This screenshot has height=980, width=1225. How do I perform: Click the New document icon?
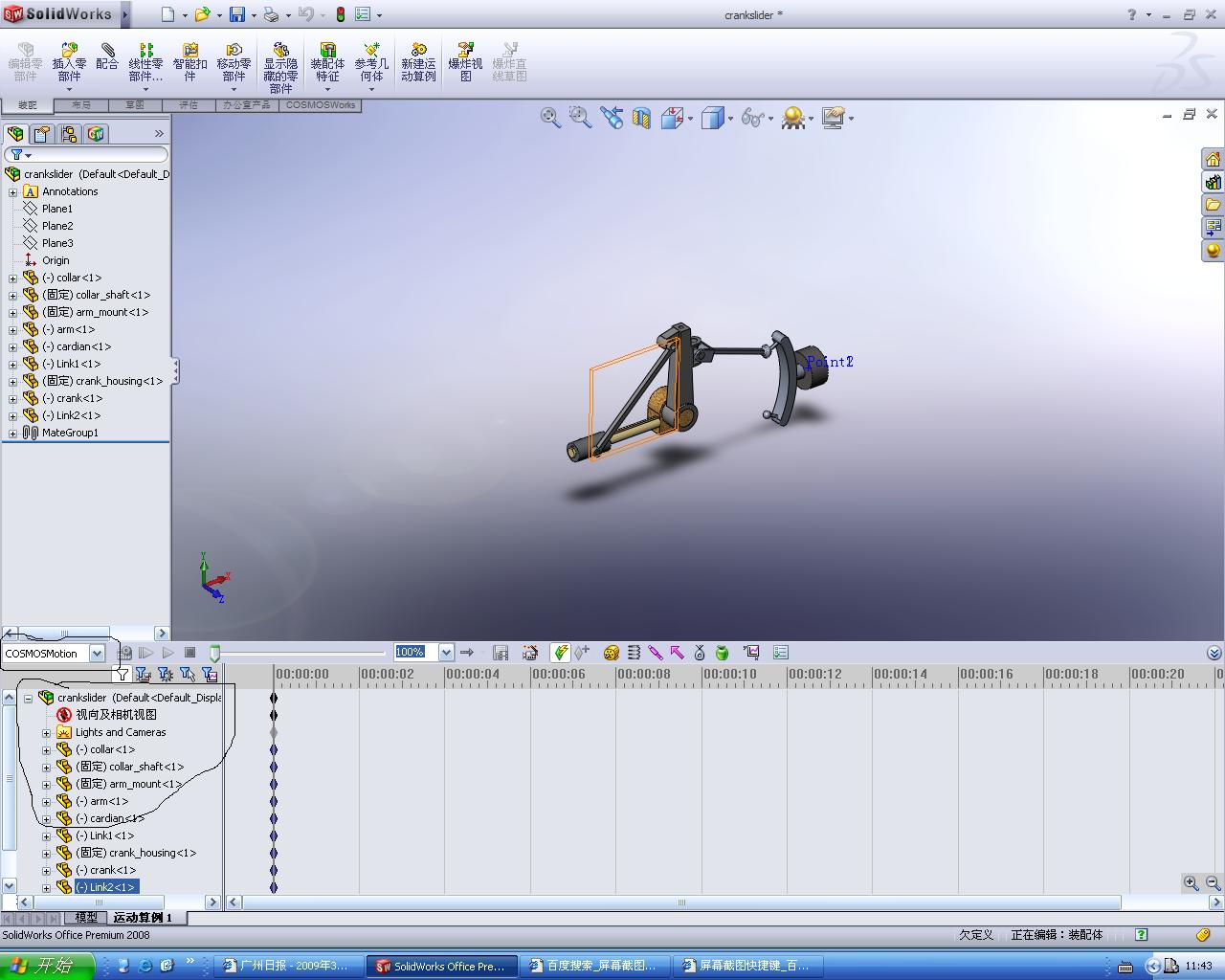tap(168, 14)
